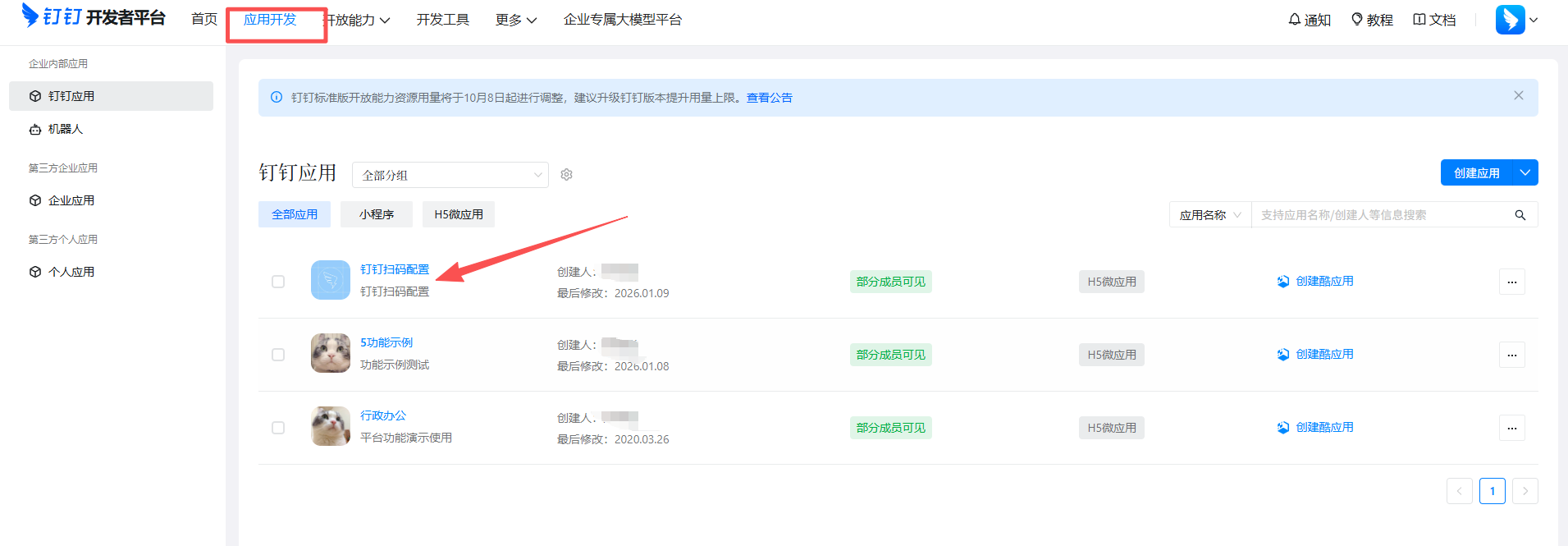1568x546 pixels.
Task: Expand the account avatar chevron
Action: click(1533, 20)
